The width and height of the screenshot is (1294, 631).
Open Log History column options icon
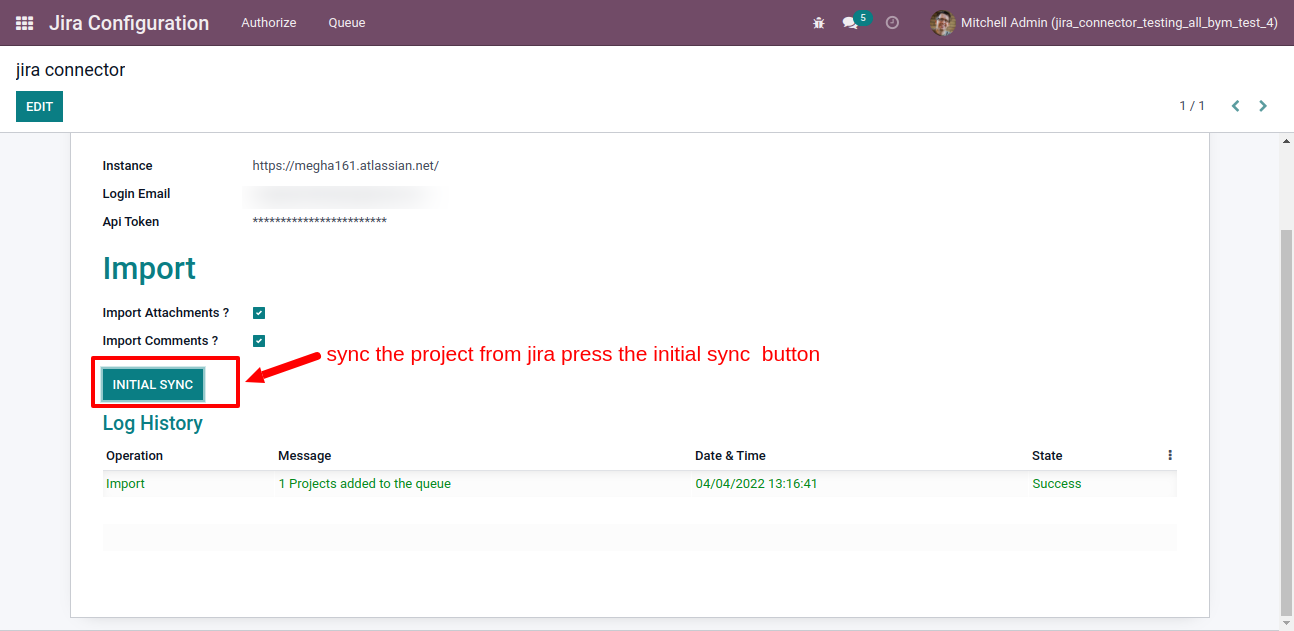(x=1170, y=455)
